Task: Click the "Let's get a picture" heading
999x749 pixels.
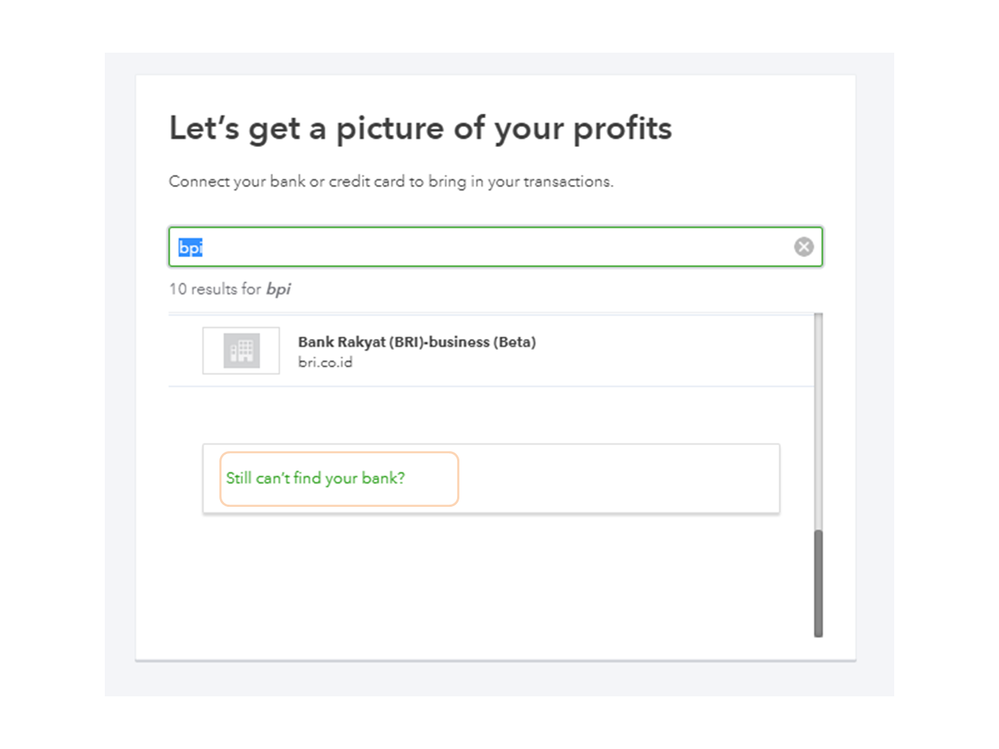Action: 419,129
